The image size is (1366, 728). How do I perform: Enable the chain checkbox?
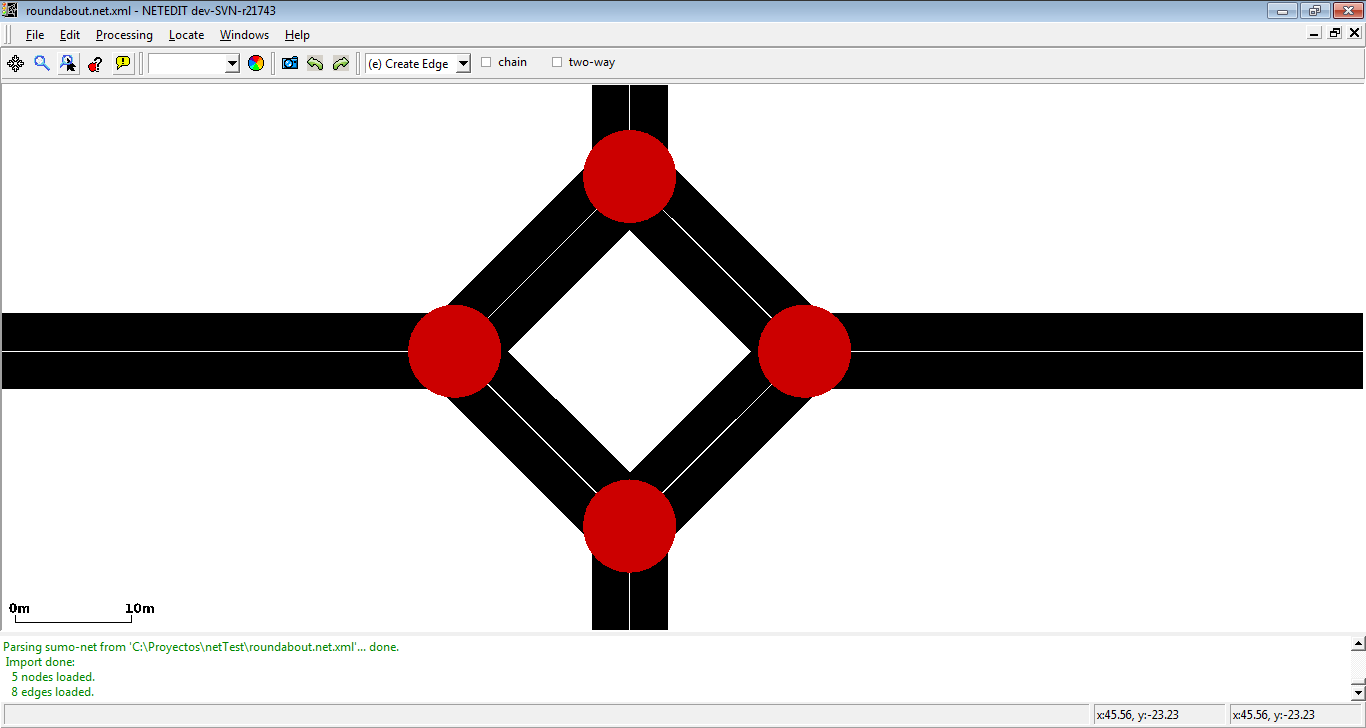487,62
